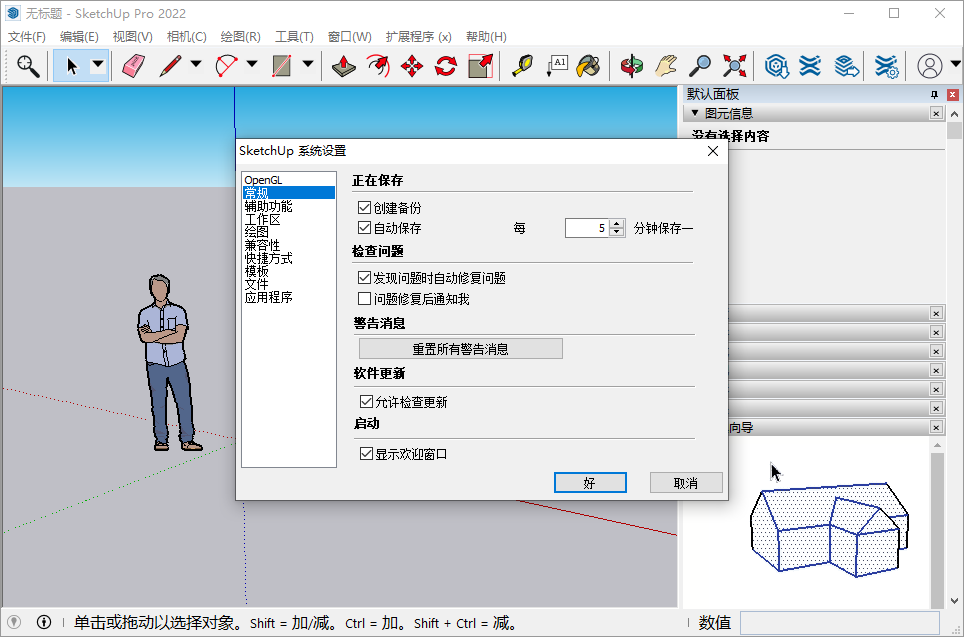Disable 显示欢迎窗口 startup option

click(366, 453)
